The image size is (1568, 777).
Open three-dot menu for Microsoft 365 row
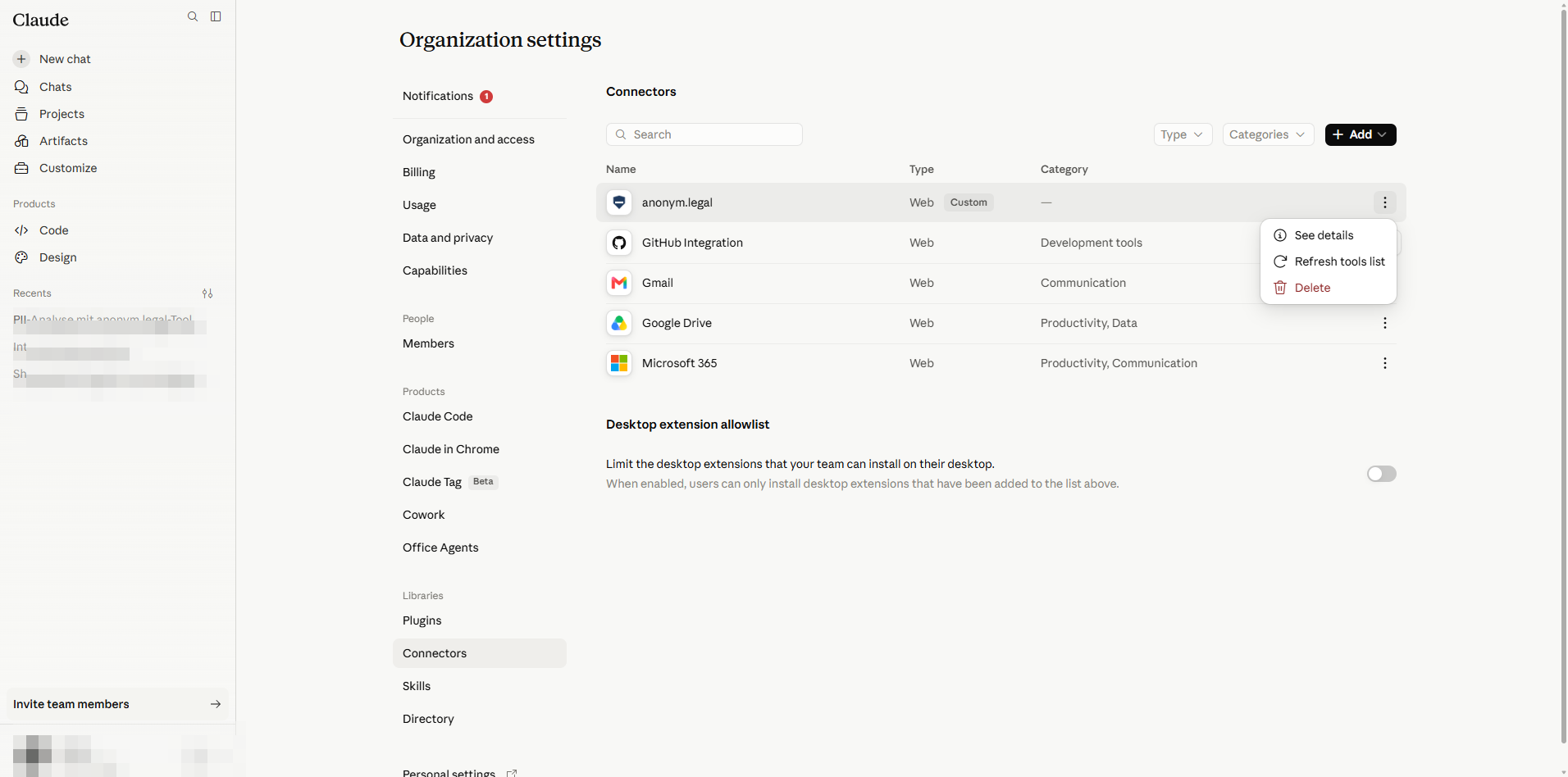click(x=1385, y=363)
